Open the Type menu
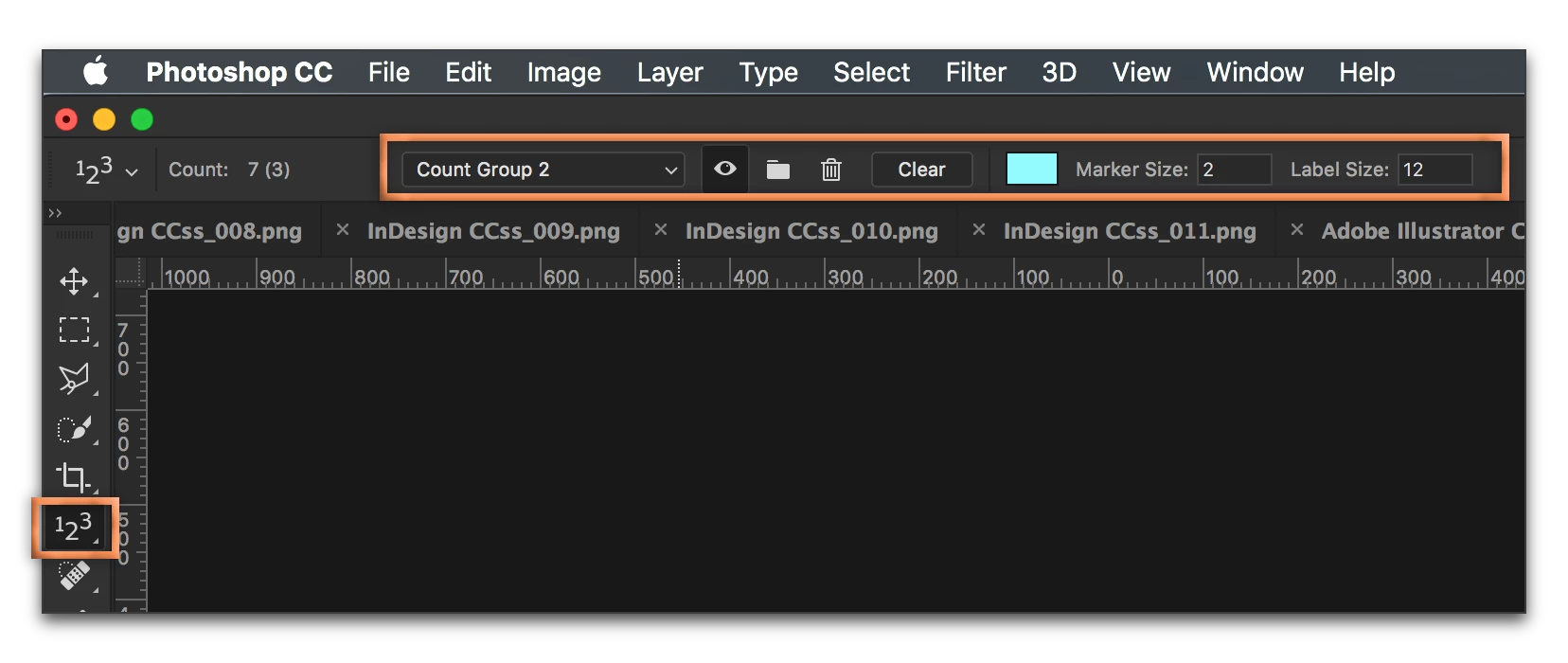1568x663 pixels. tap(769, 73)
